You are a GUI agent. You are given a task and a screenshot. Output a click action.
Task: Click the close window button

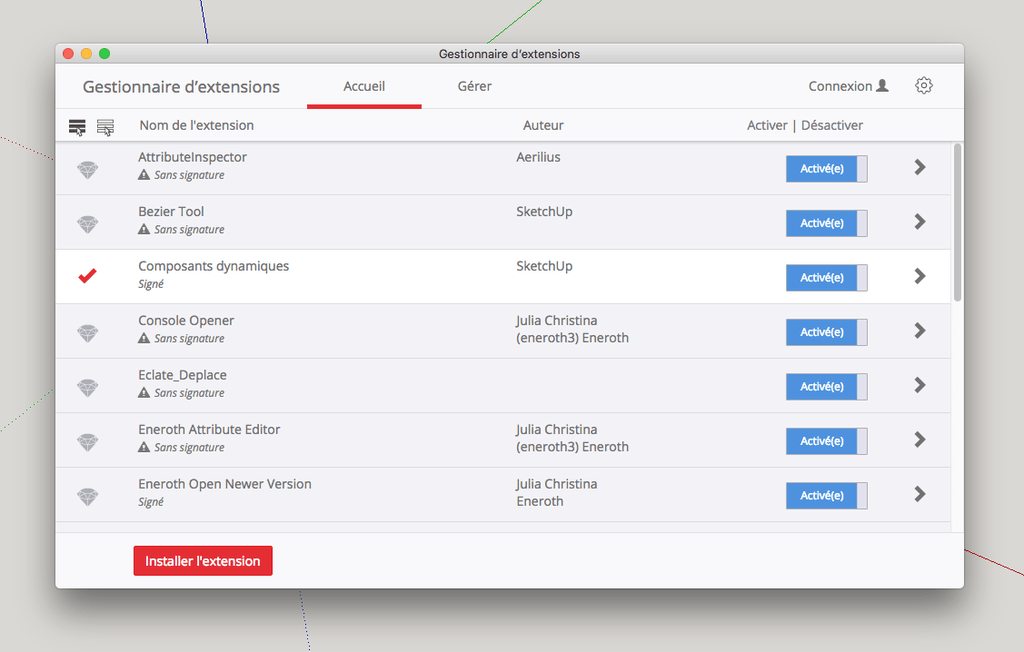pyautogui.click(x=68, y=54)
